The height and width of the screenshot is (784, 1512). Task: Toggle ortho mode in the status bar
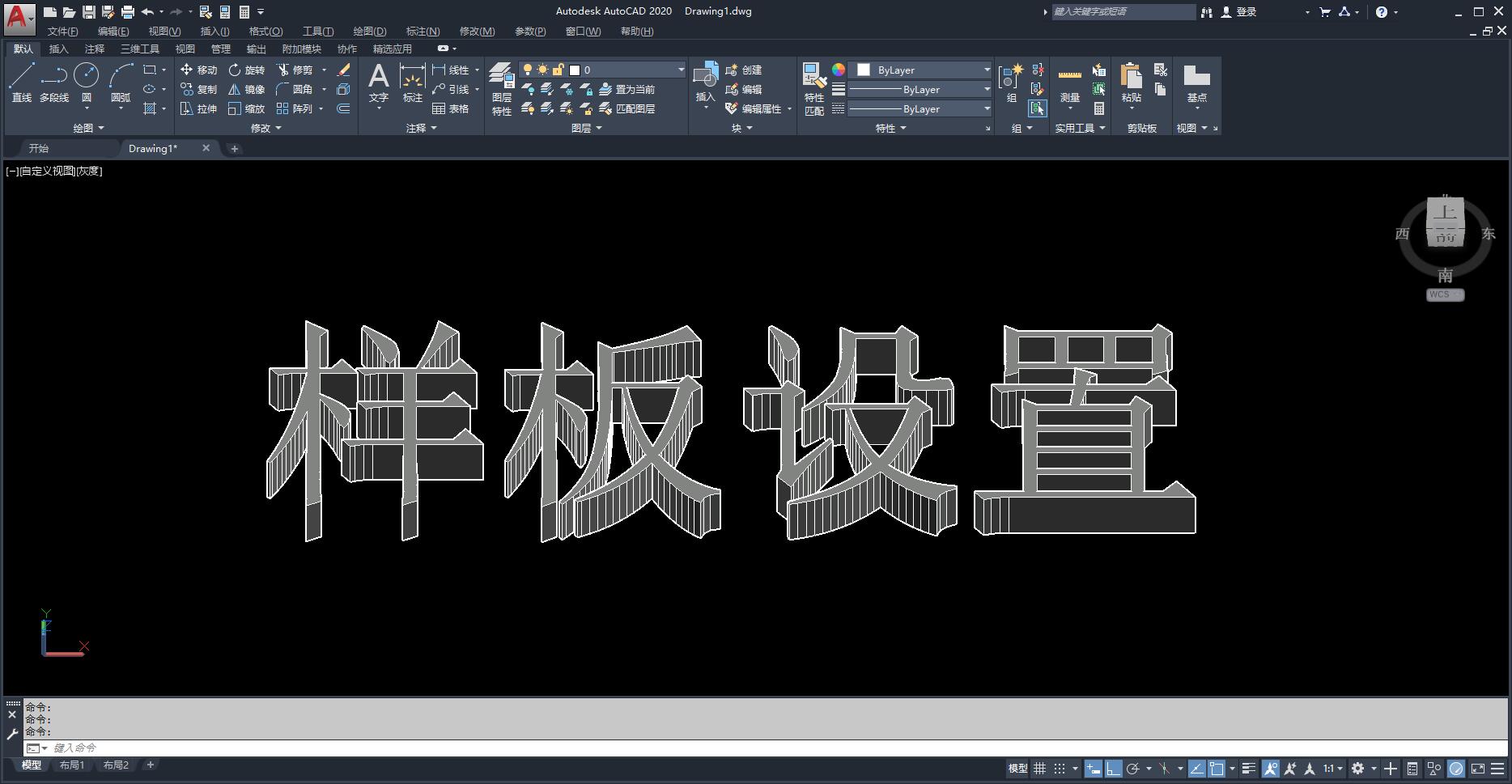1114,769
